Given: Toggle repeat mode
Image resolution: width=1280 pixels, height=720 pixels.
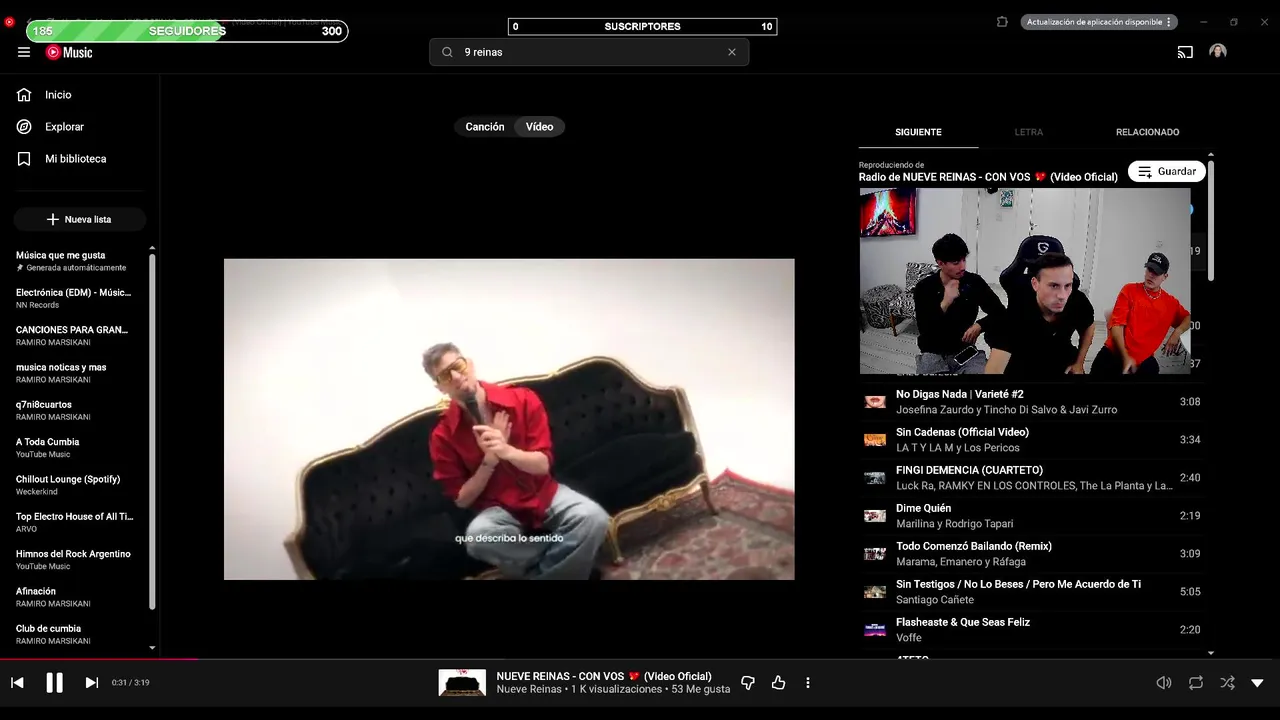Looking at the screenshot, I should [x=1196, y=683].
